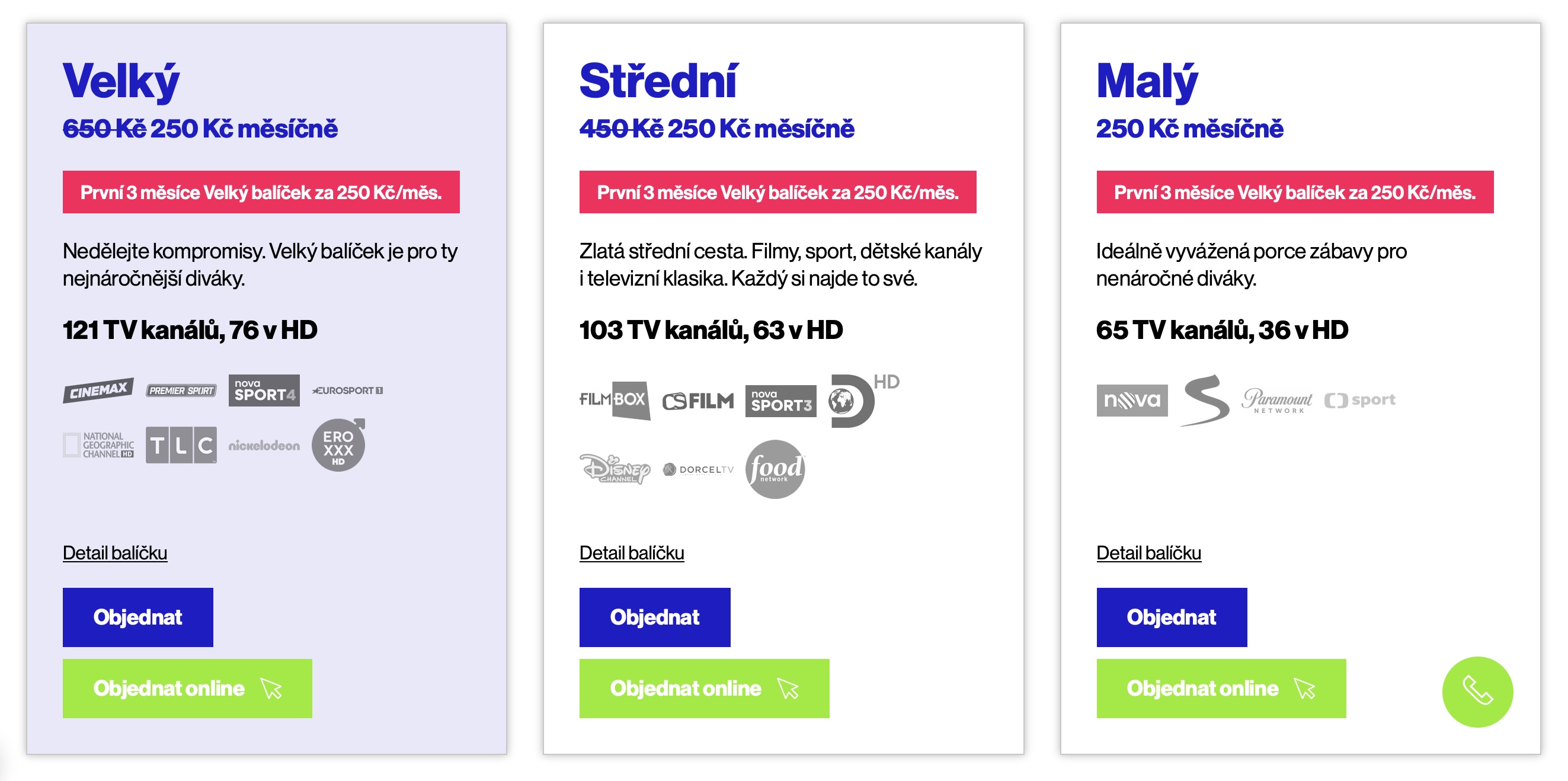Click the CS Film channel logo
The width and height of the screenshot is (1568, 781).
point(697,401)
